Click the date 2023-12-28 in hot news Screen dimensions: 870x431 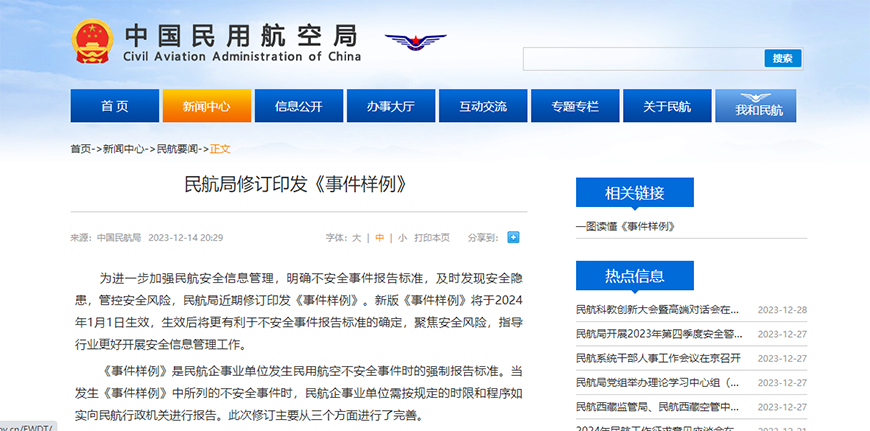(782, 310)
